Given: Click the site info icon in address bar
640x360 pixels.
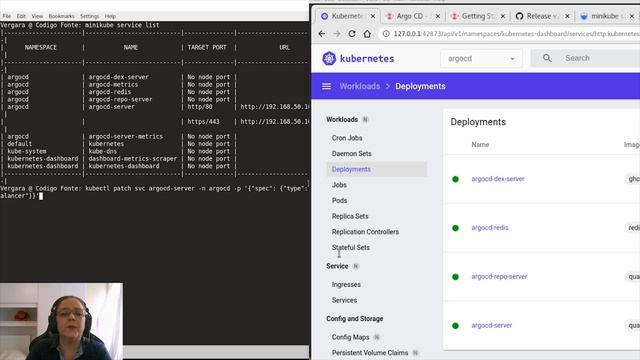Looking at the screenshot, I should [x=386, y=34].
